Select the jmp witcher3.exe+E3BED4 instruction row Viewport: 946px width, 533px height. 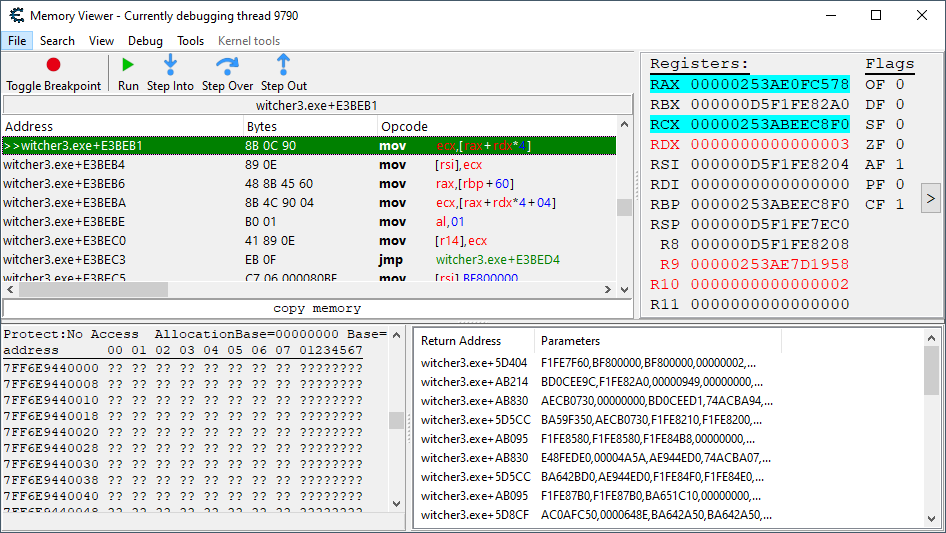pos(300,260)
